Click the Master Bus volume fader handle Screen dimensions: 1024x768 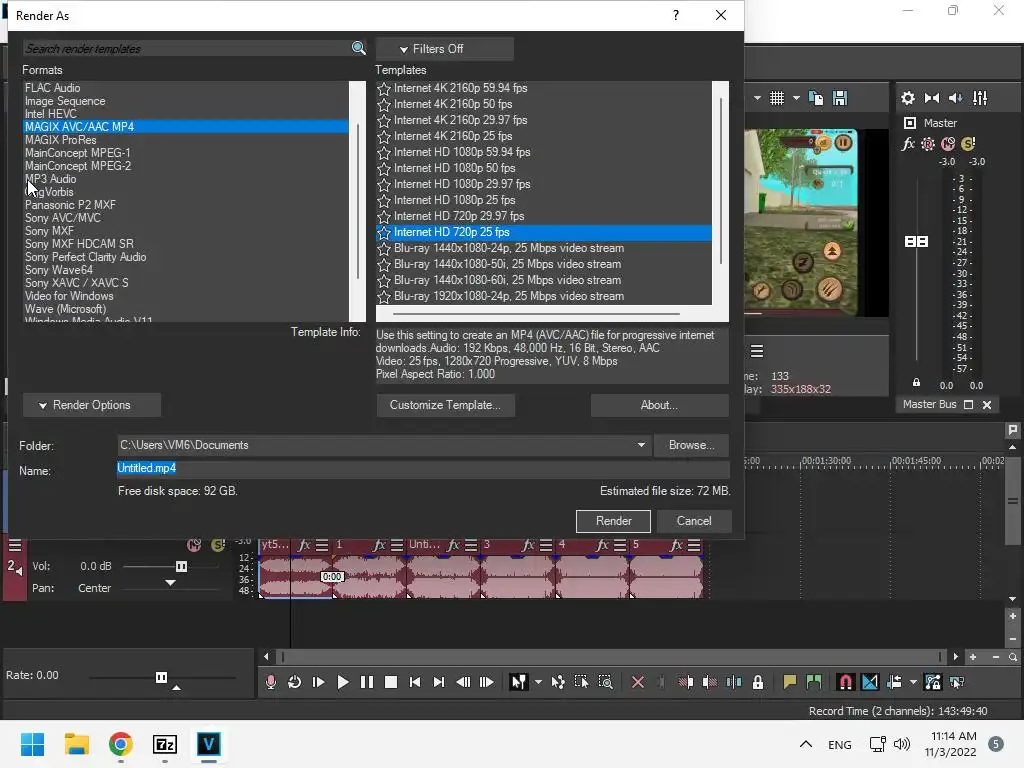(x=916, y=242)
